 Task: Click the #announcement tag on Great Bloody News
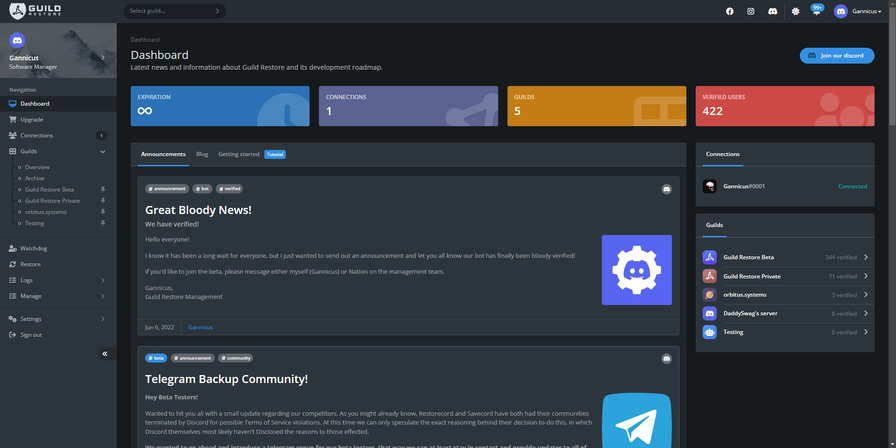pos(167,189)
